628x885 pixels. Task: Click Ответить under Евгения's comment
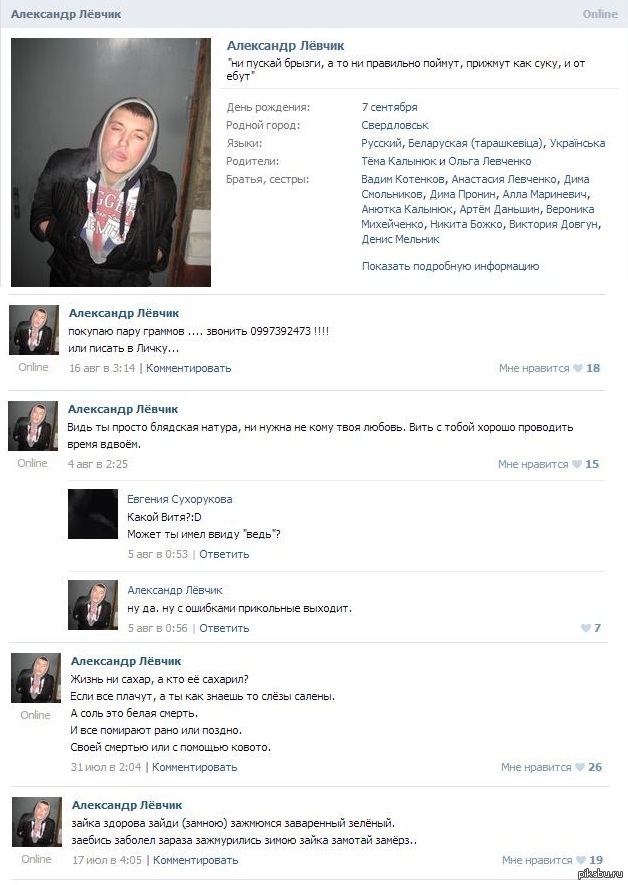coord(224,554)
